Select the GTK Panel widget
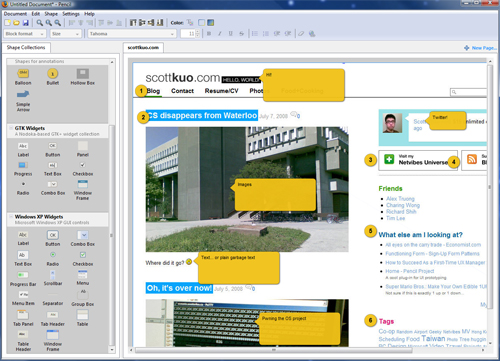The height and width of the screenshot is (361, 500). tap(83, 149)
